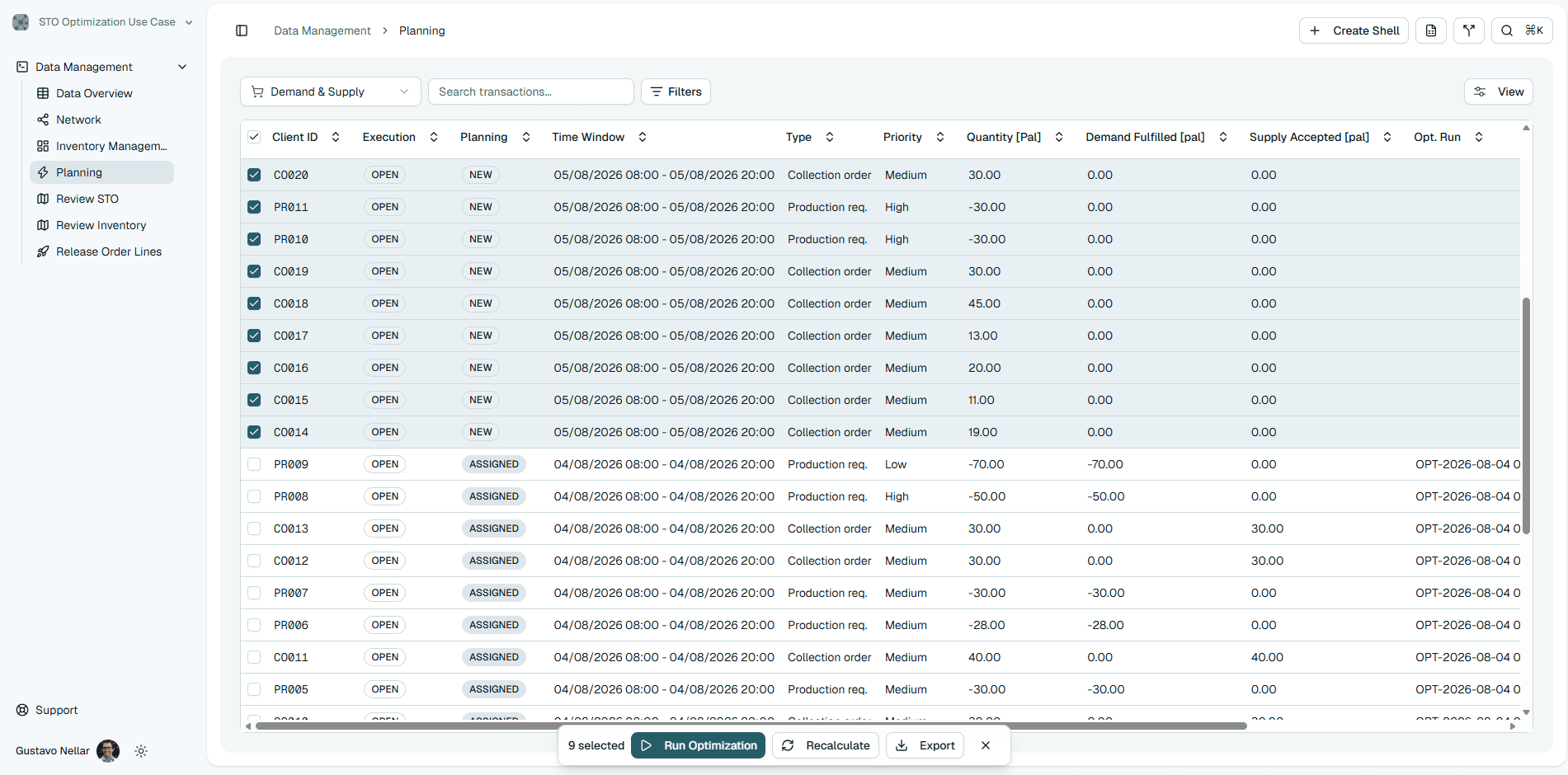
Task: Click the NEW badge in row CO016
Action: (x=481, y=368)
